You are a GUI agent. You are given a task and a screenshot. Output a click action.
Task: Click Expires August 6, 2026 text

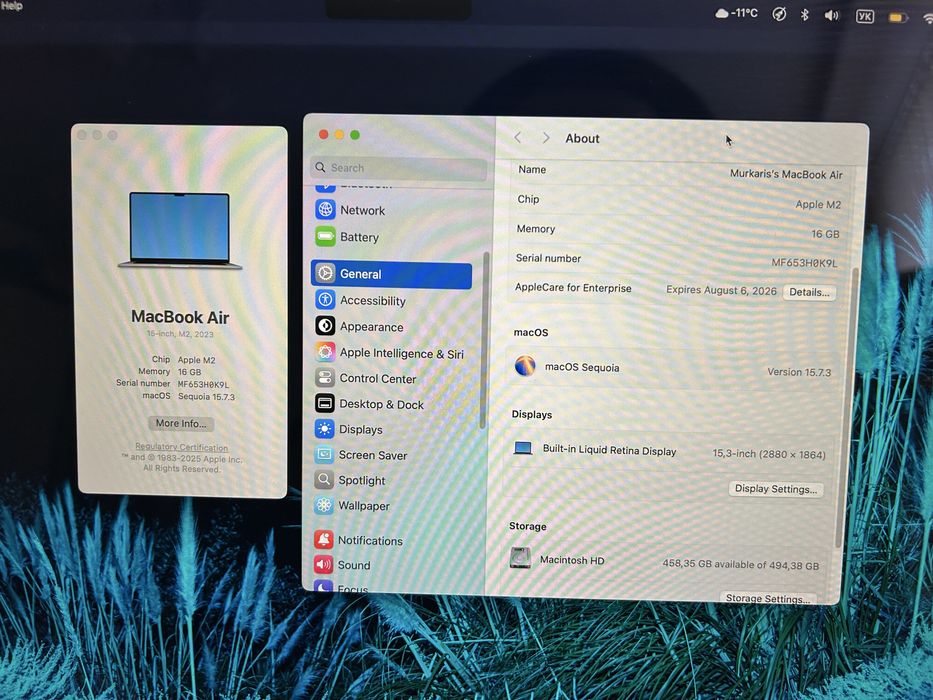(721, 290)
